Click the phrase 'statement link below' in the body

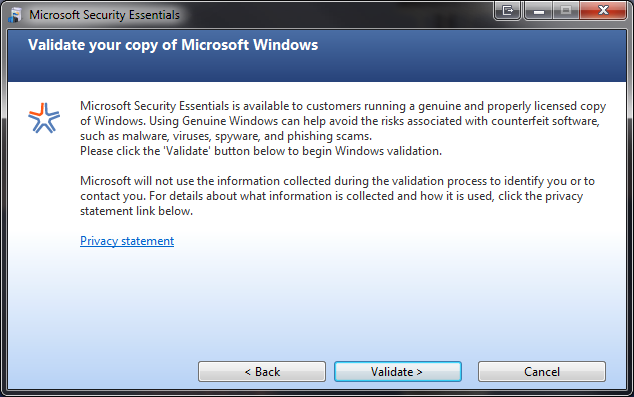[x=135, y=211]
